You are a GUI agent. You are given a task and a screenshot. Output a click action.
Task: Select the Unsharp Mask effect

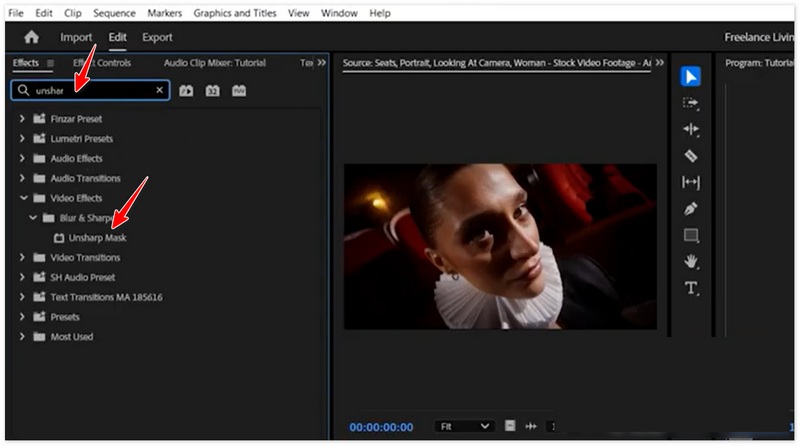97,238
